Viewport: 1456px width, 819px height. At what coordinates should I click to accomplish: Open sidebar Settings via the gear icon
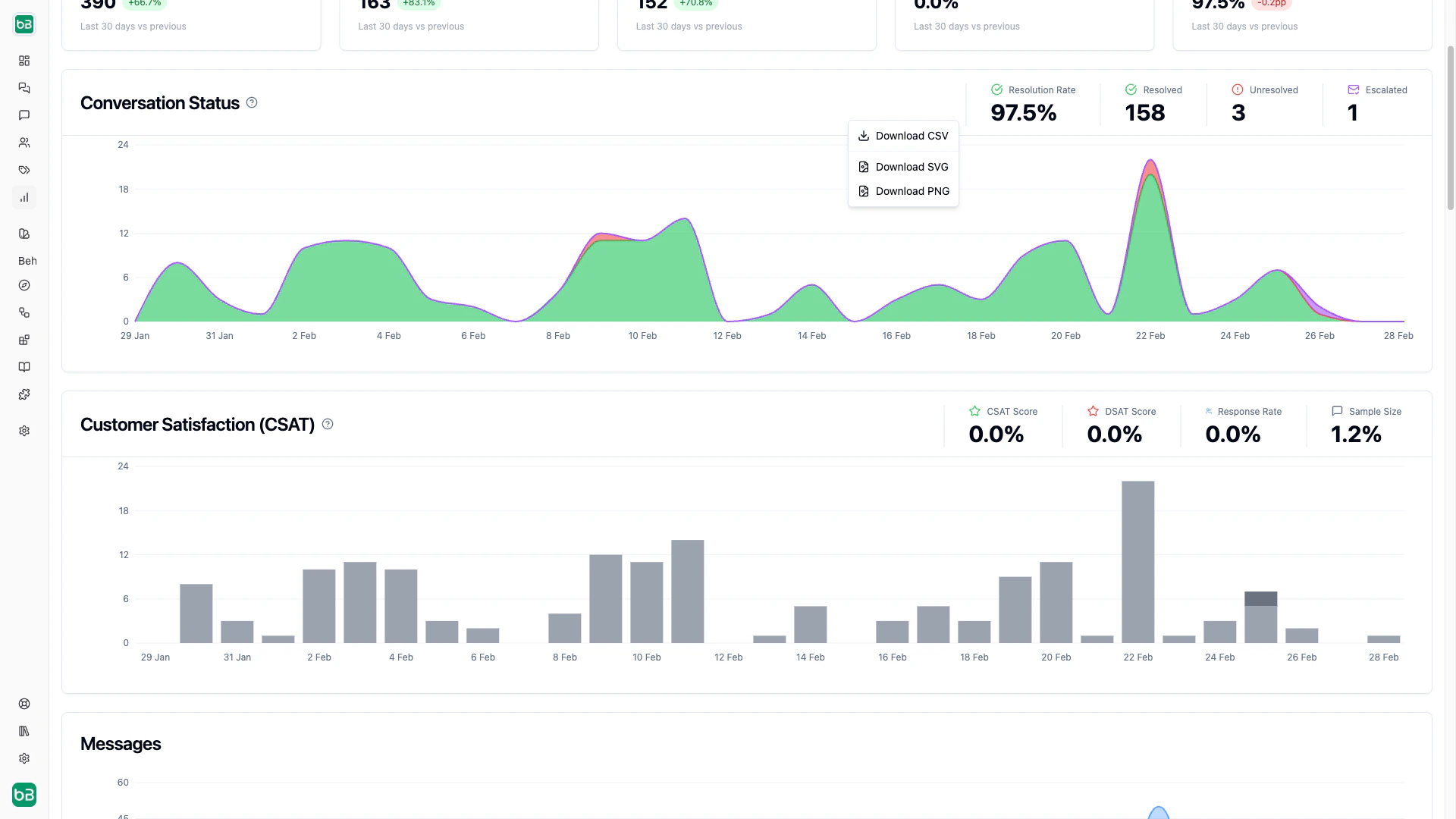[x=24, y=431]
